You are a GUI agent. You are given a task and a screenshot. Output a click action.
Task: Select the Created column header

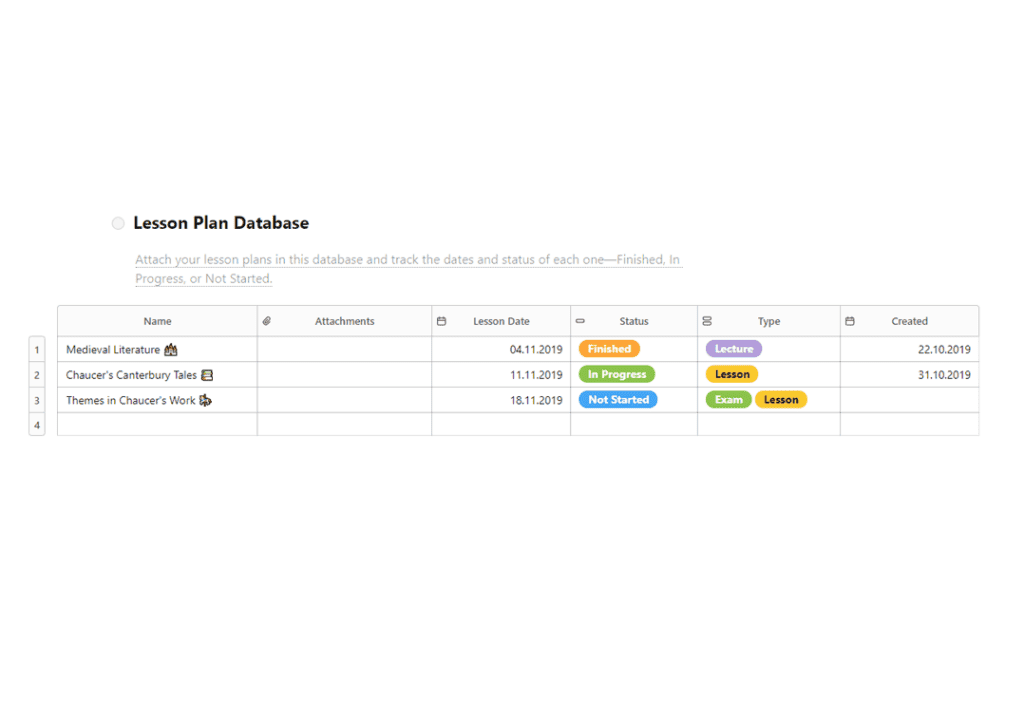(x=909, y=321)
